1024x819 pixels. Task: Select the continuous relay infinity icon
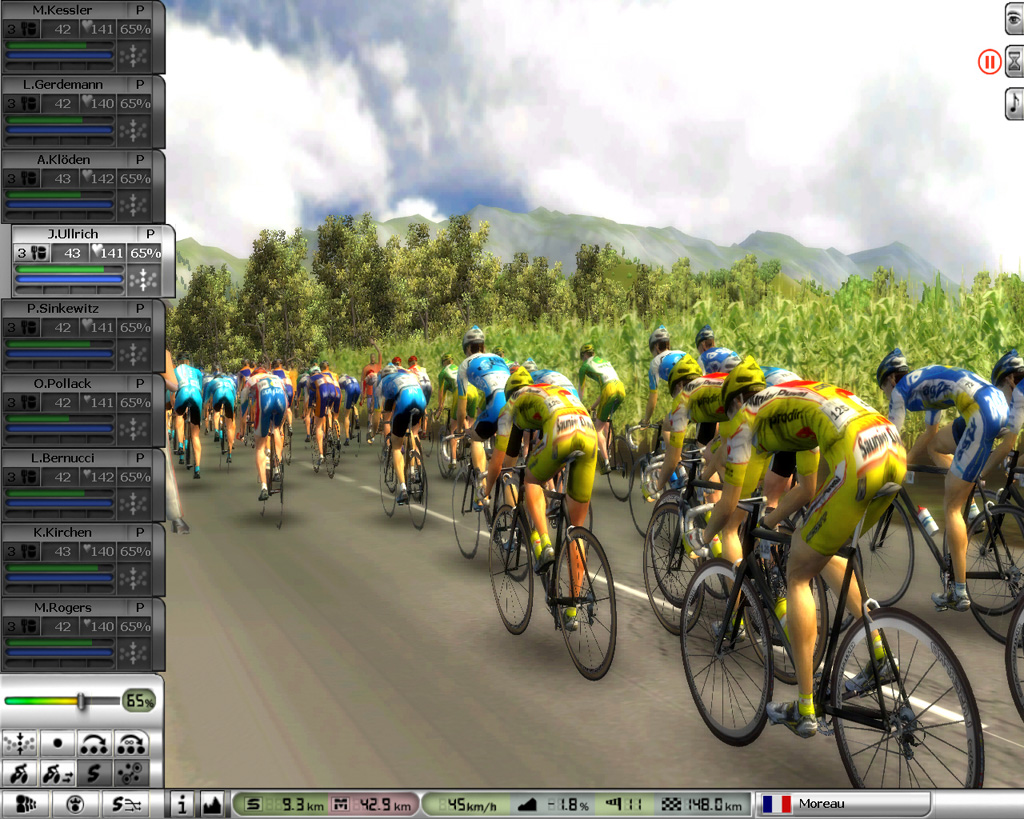(131, 744)
